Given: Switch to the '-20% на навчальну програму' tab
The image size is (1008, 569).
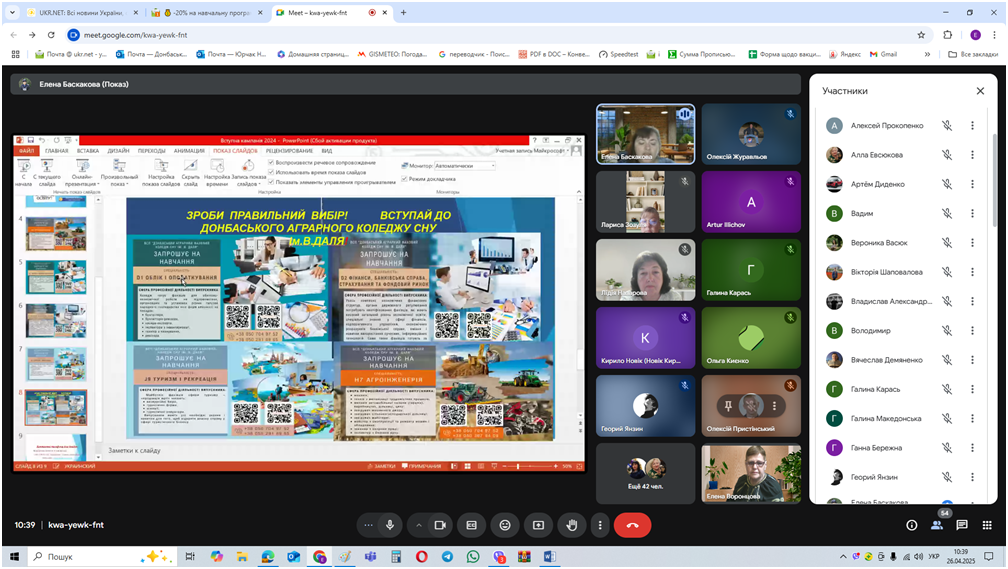Looking at the screenshot, I should tap(207, 12).
